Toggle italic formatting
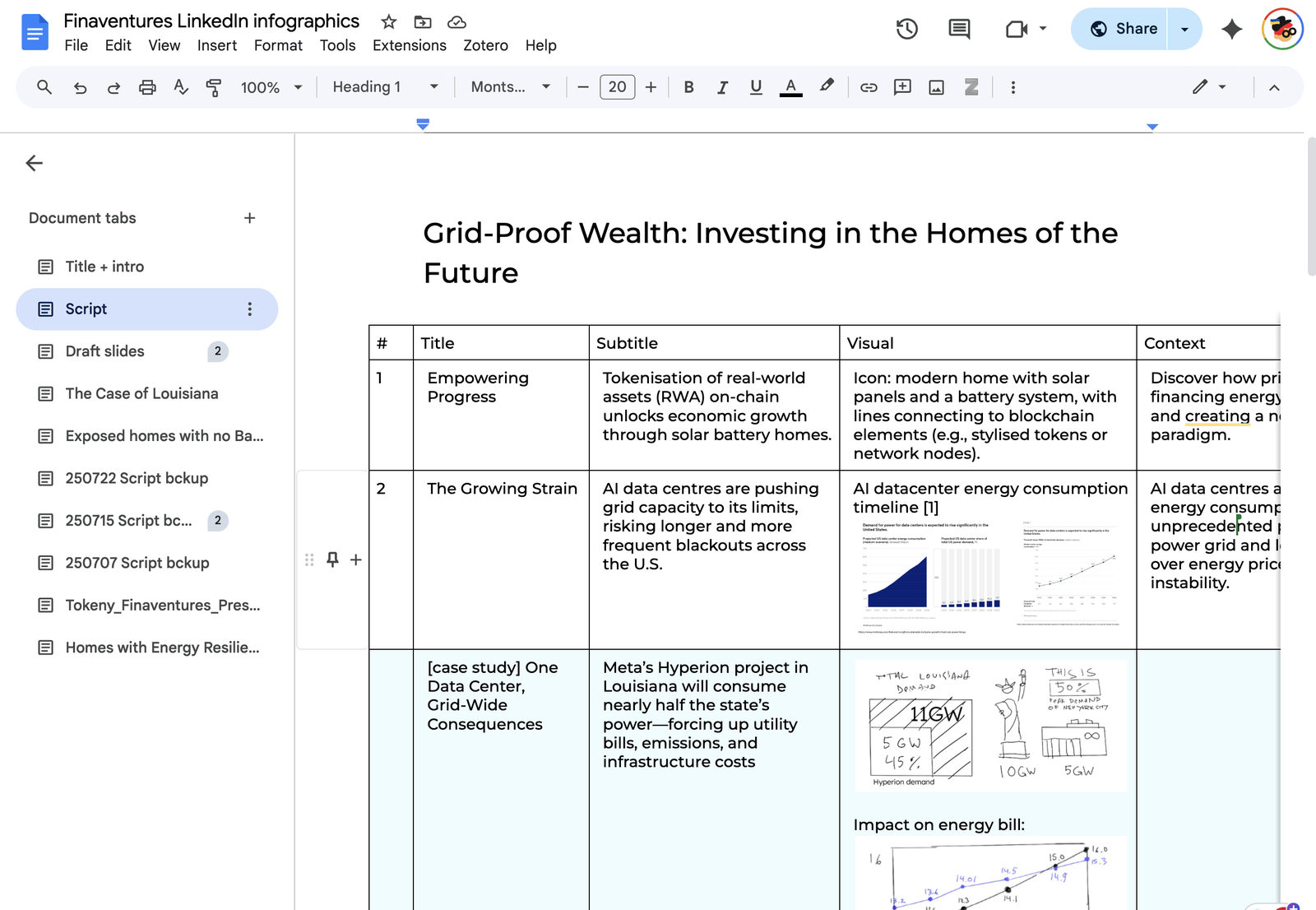Screen dimensions: 1316x910 pyautogui.click(x=722, y=87)
